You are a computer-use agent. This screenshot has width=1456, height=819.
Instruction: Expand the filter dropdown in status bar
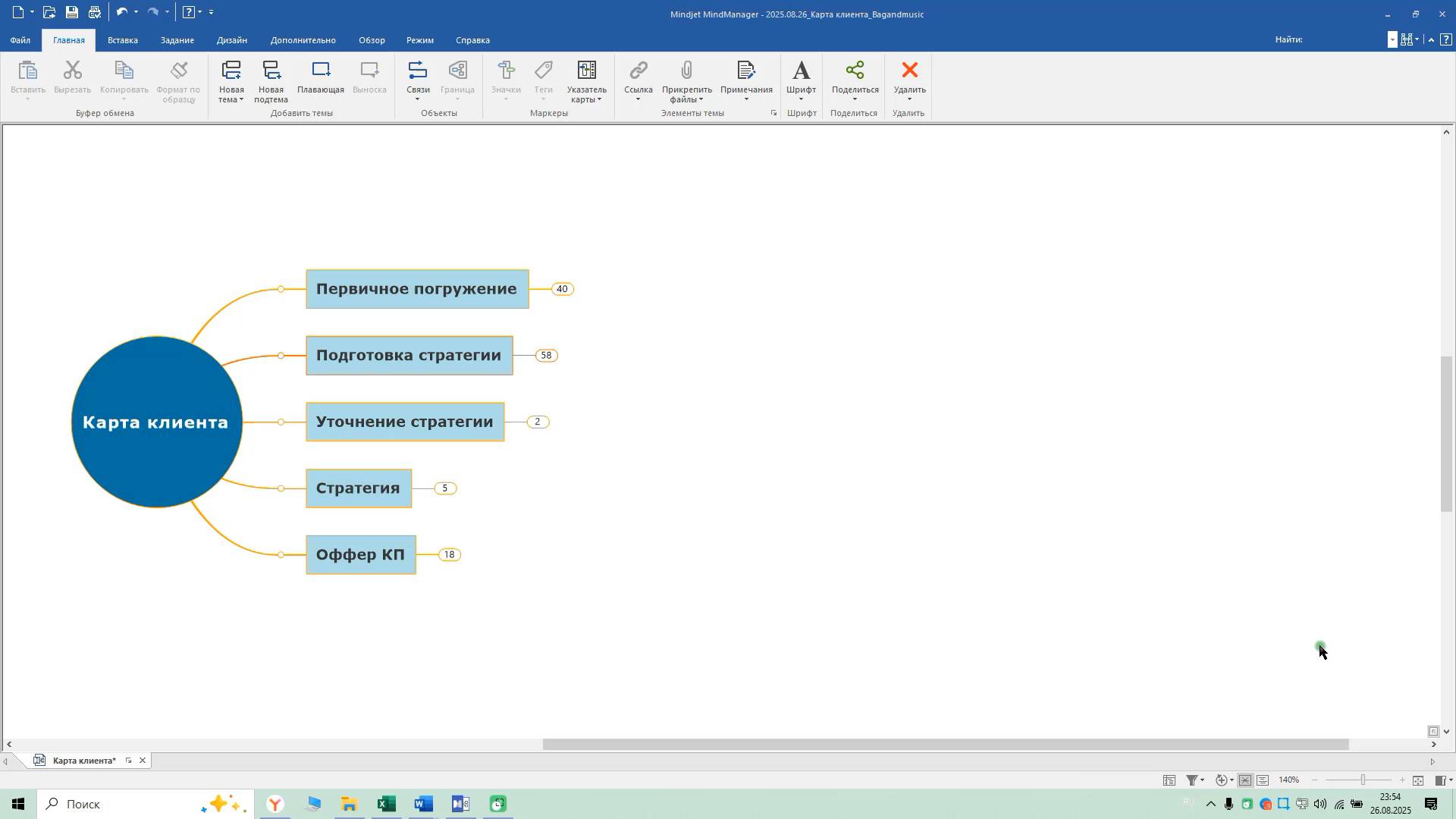click(1202, 780)
